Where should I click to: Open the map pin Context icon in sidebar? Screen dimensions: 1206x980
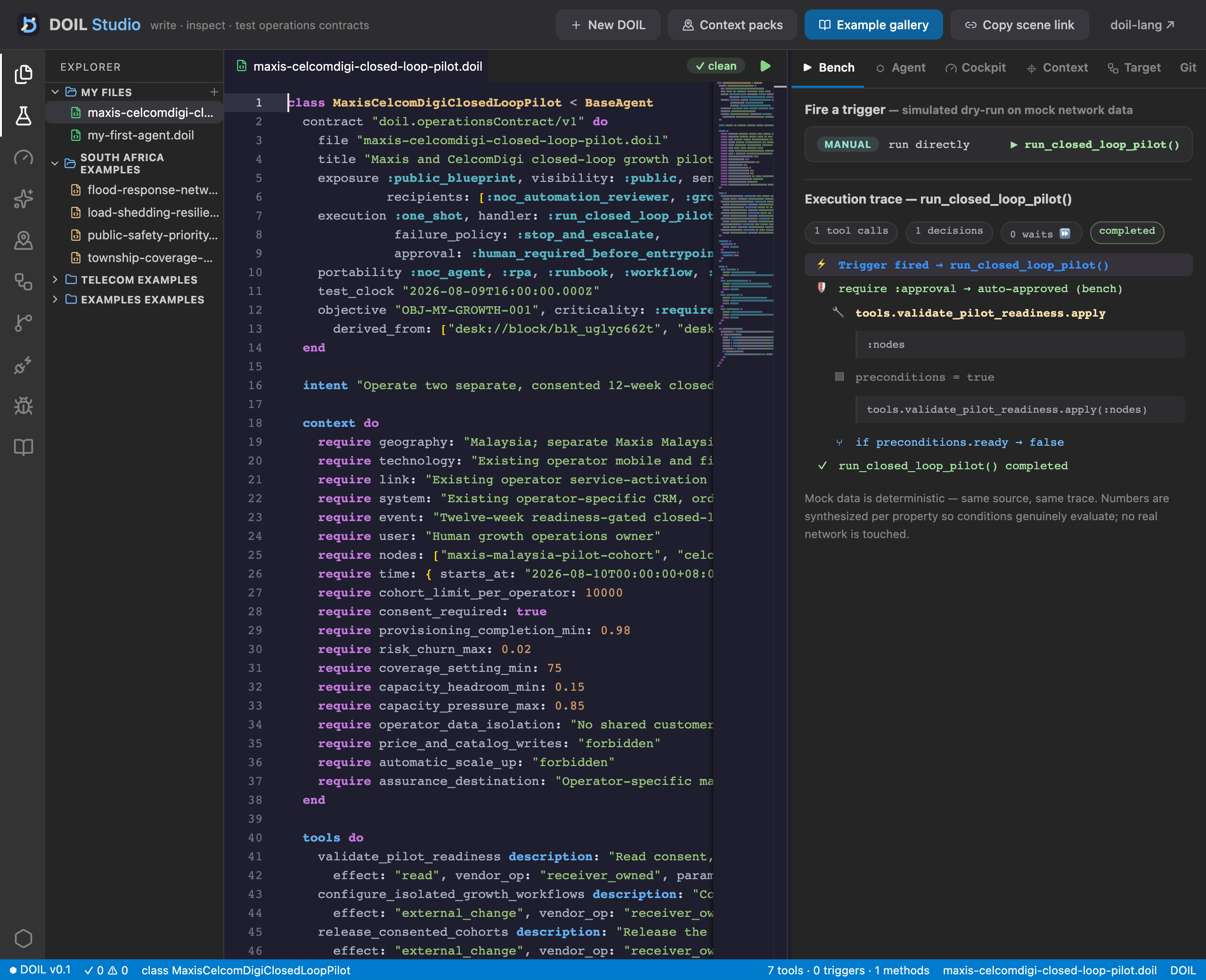click(23, 240)
